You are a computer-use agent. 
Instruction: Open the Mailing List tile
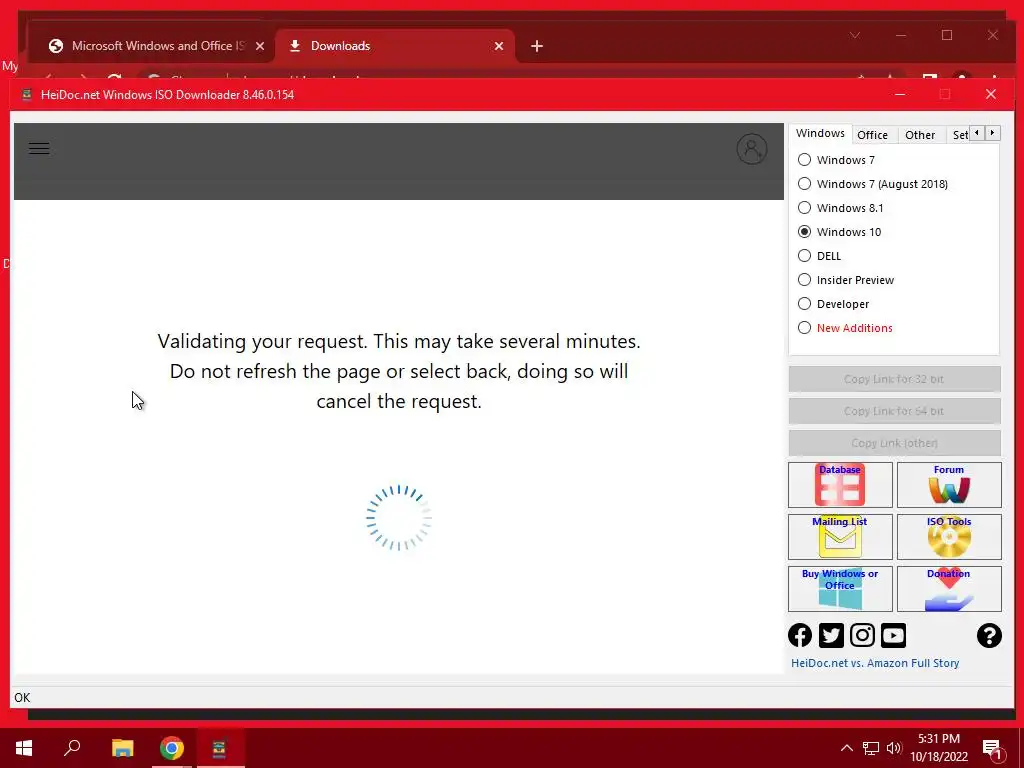(x=840, y=537)
